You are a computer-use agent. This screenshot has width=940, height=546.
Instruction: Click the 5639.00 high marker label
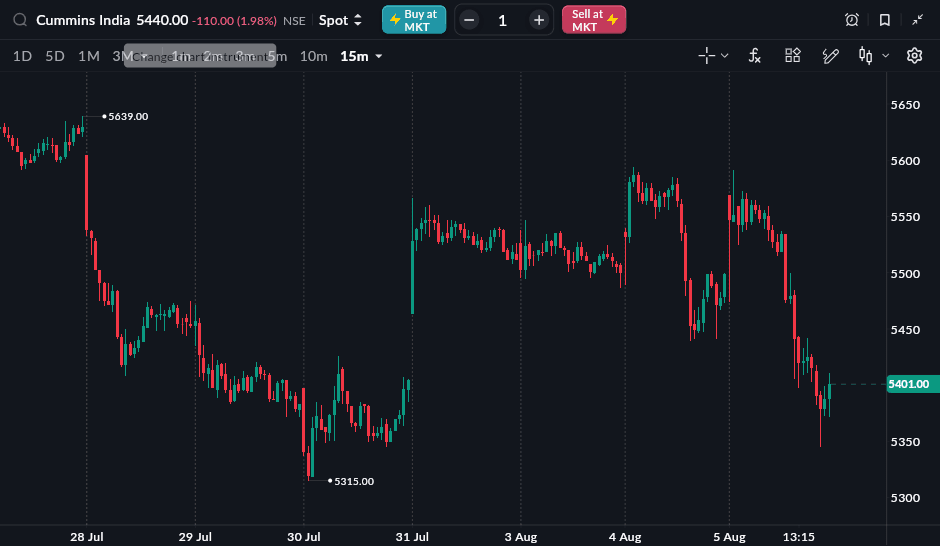tap(128, 116)
